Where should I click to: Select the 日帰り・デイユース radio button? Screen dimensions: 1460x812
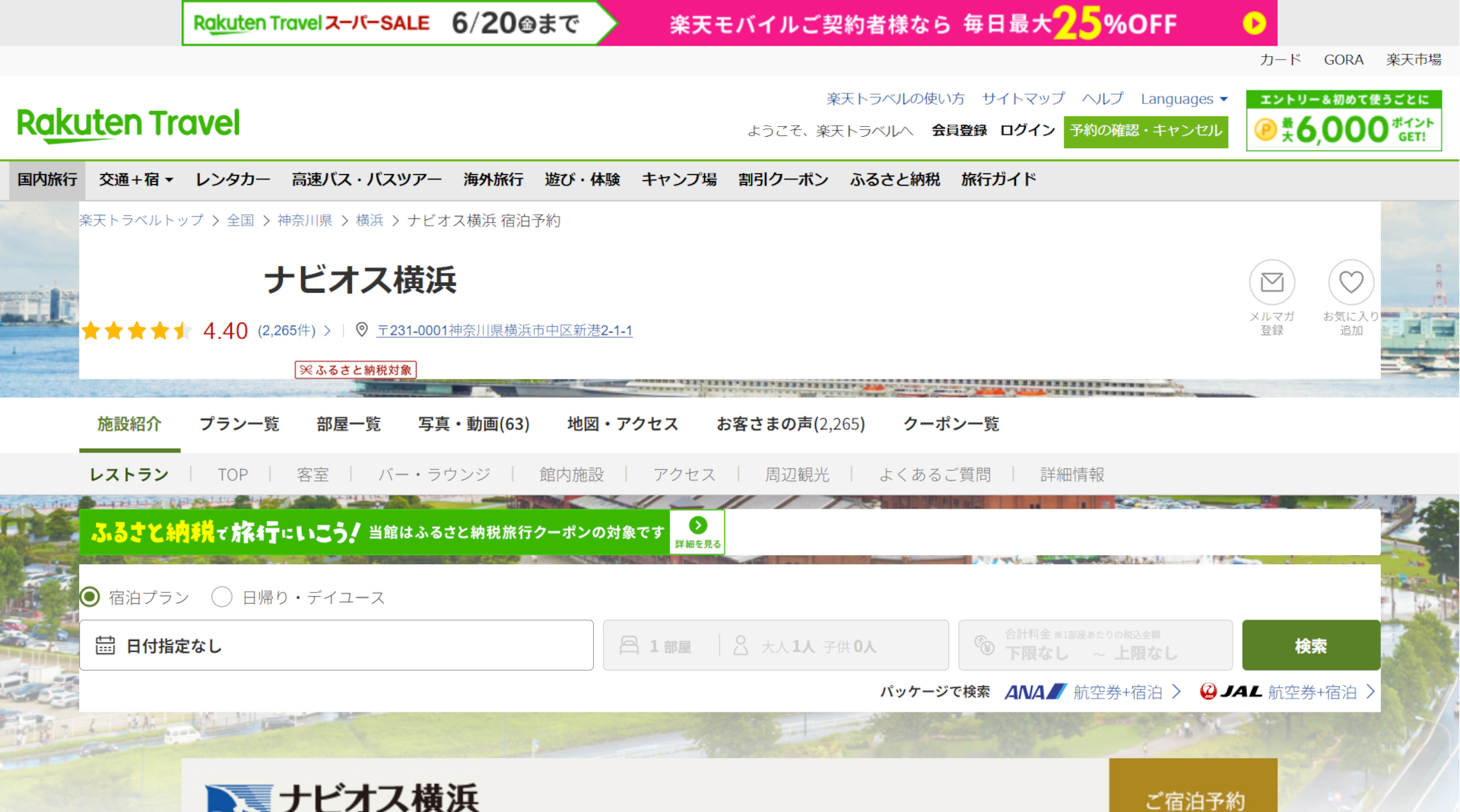click(221, 597)
